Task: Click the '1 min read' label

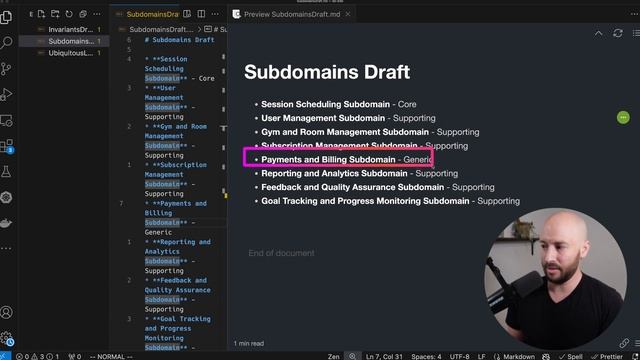Action: coord(249,344)
